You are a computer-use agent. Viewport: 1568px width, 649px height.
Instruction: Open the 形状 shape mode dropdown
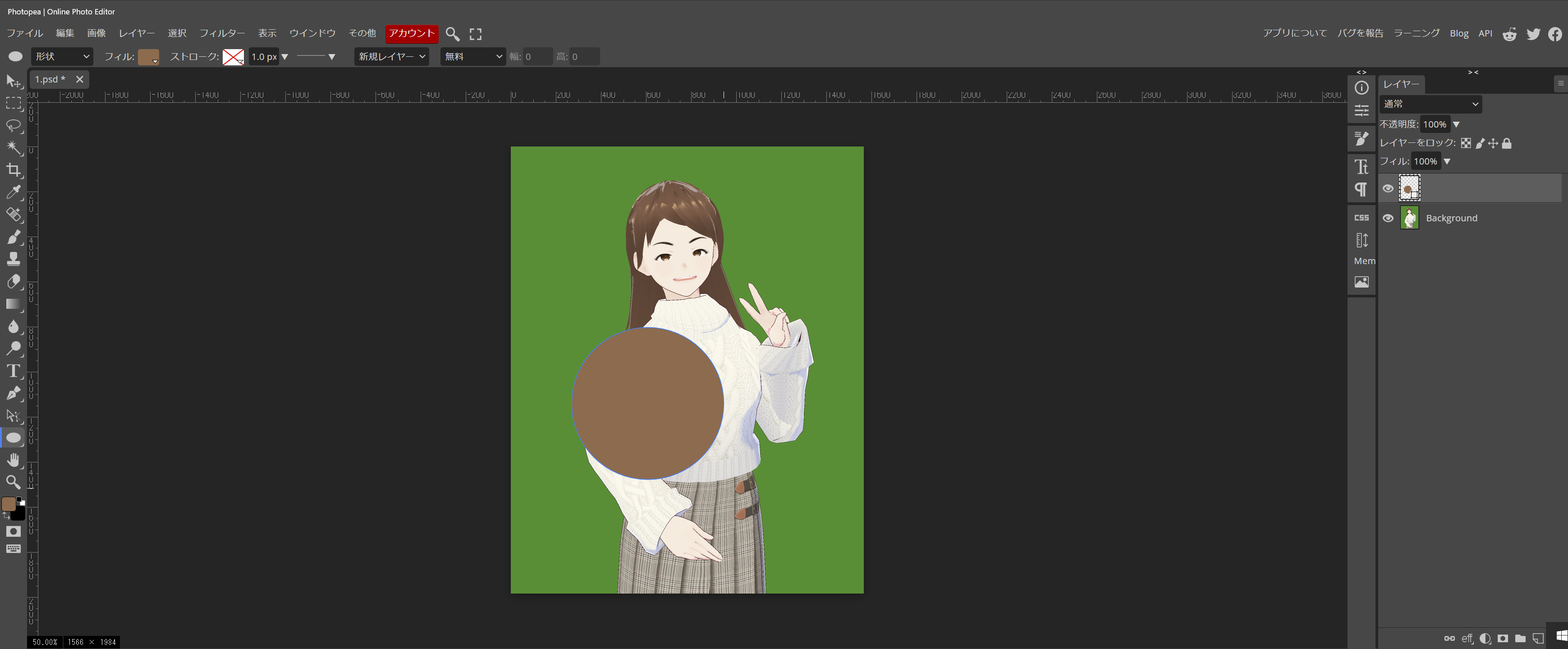pyautogui.click(x=62, y=57)
